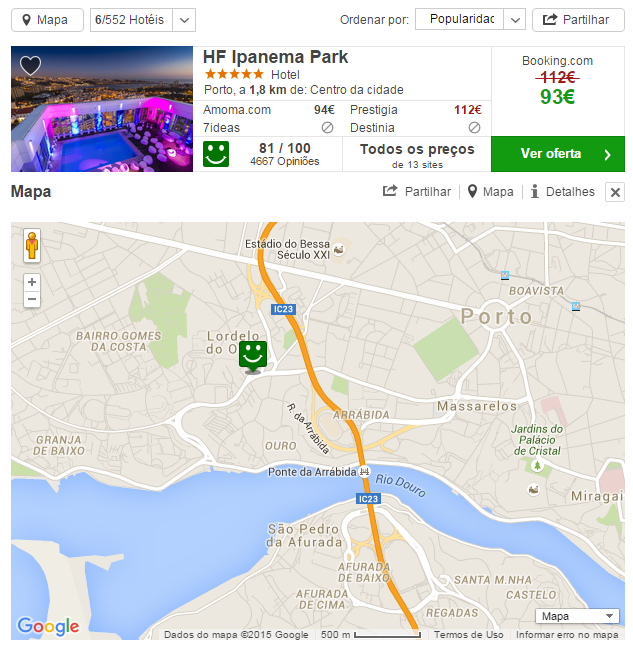
Task: Click the Google logo on the map
Action: coord(48,626)
